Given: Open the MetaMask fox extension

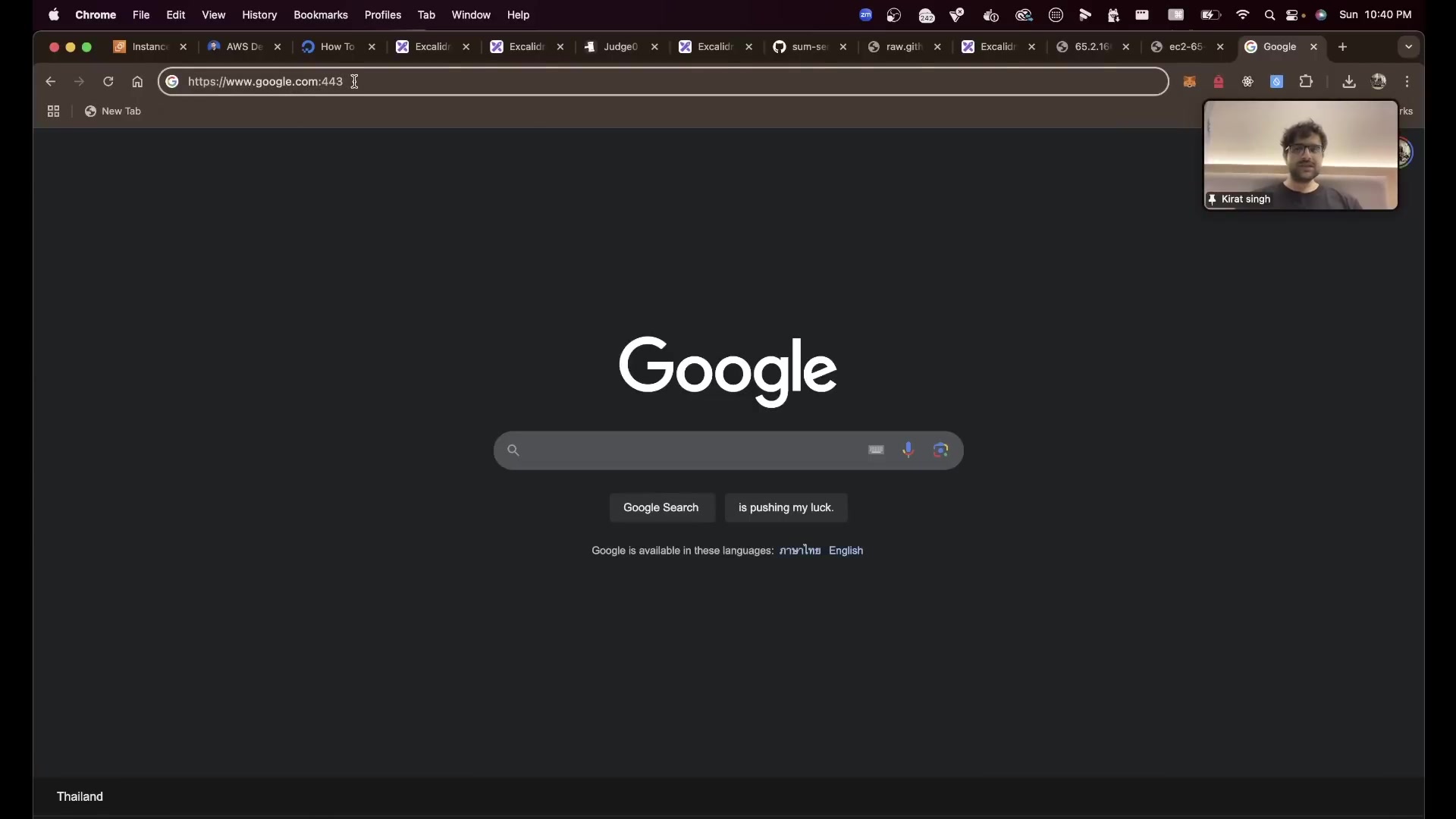Looking at the screenshot, I should [1190, 82].
